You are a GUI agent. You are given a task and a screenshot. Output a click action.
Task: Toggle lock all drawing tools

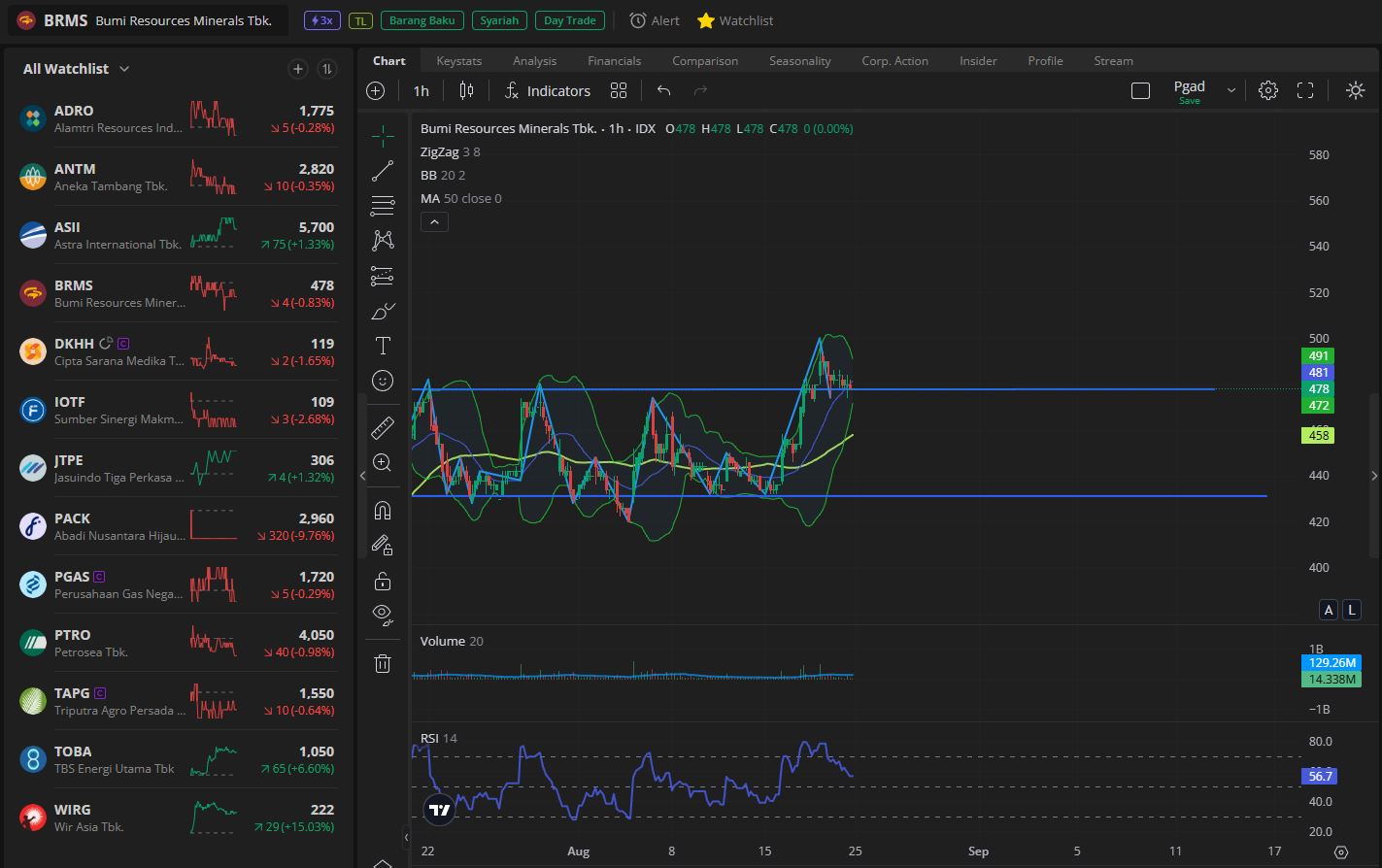click(x=383, y=581)
